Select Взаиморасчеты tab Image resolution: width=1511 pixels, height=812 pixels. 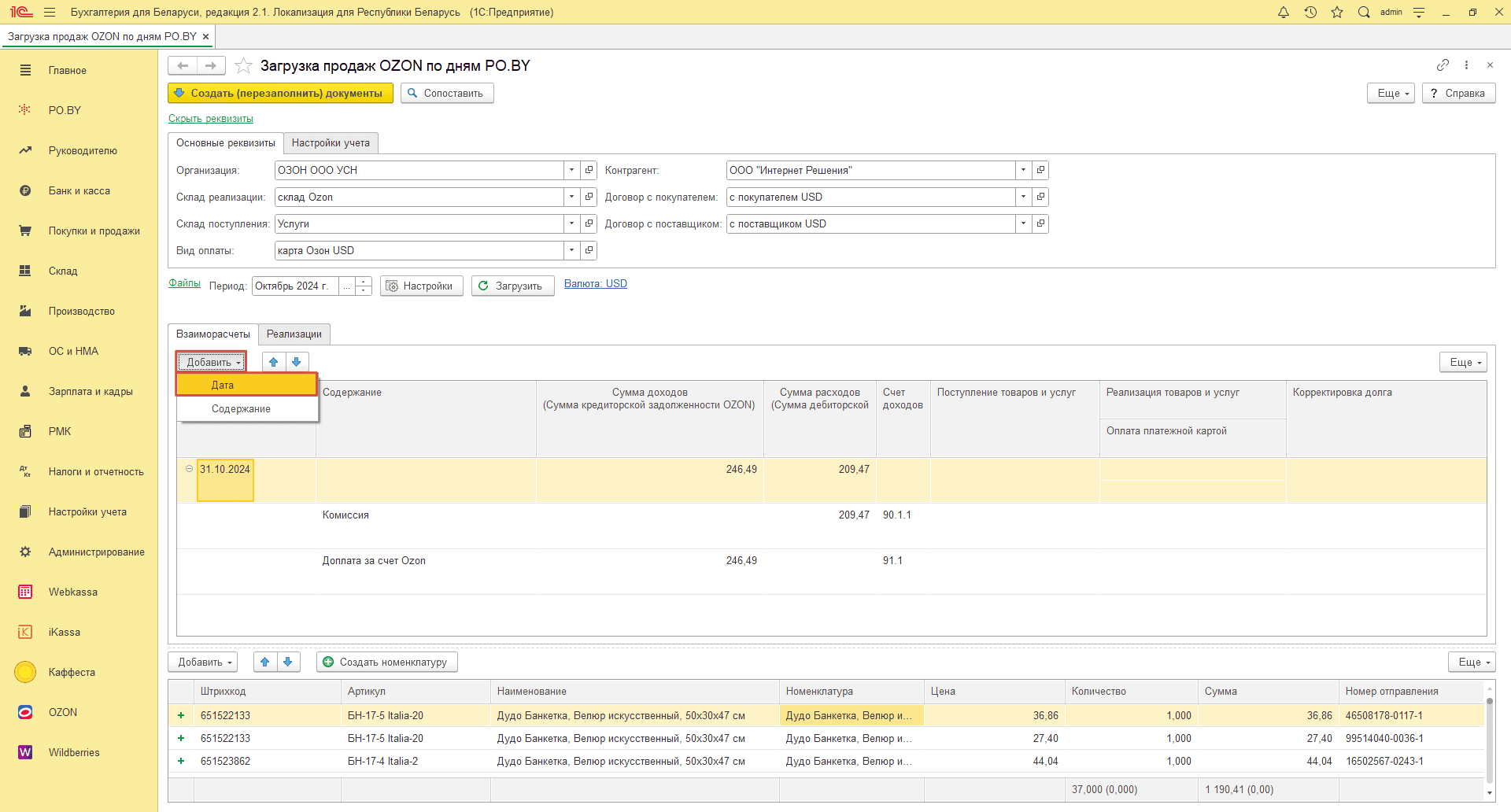pos(213,334)
